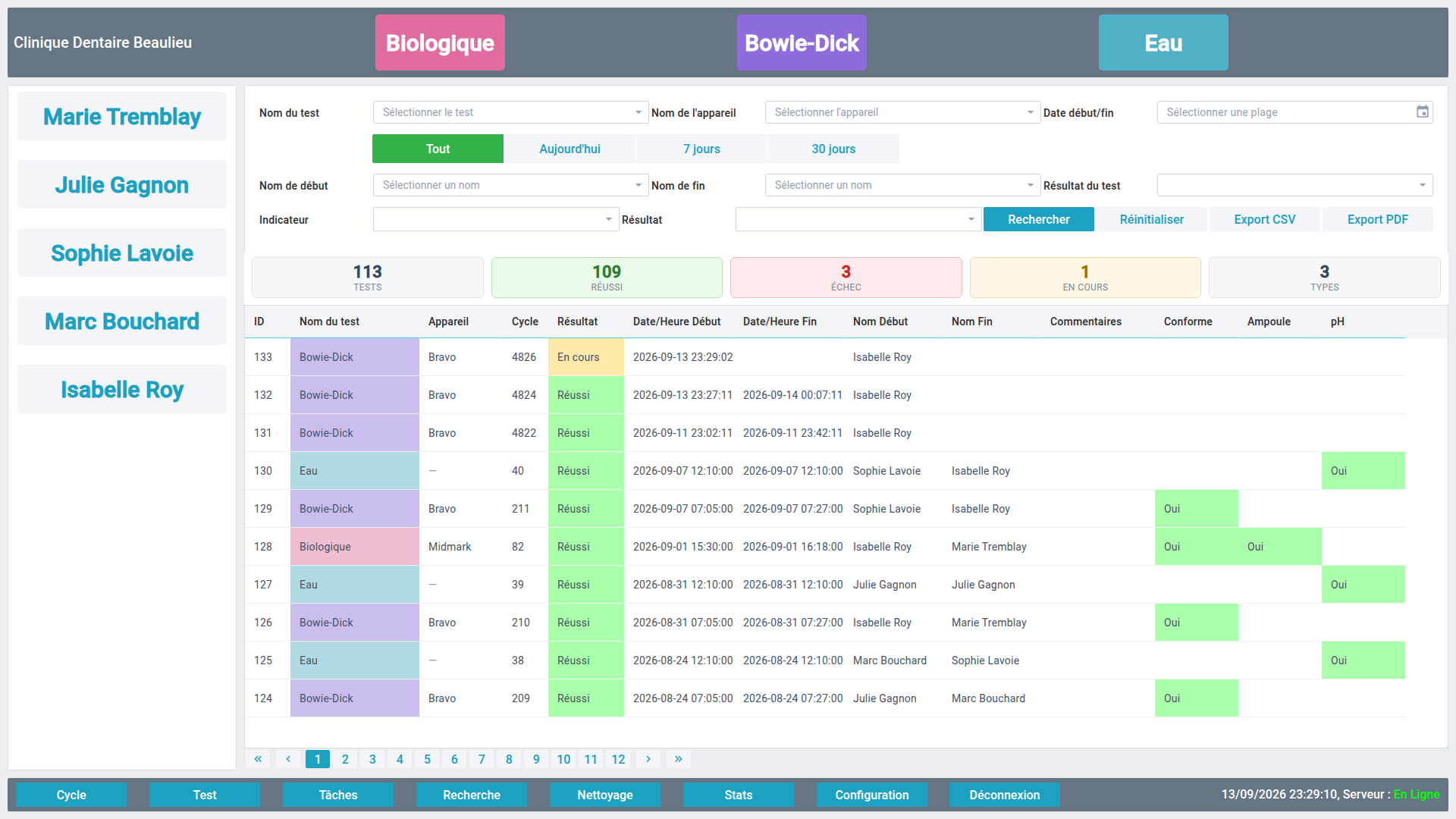Go to first page of results
This screenshot has height=819, width=1456.
point(258,759)
